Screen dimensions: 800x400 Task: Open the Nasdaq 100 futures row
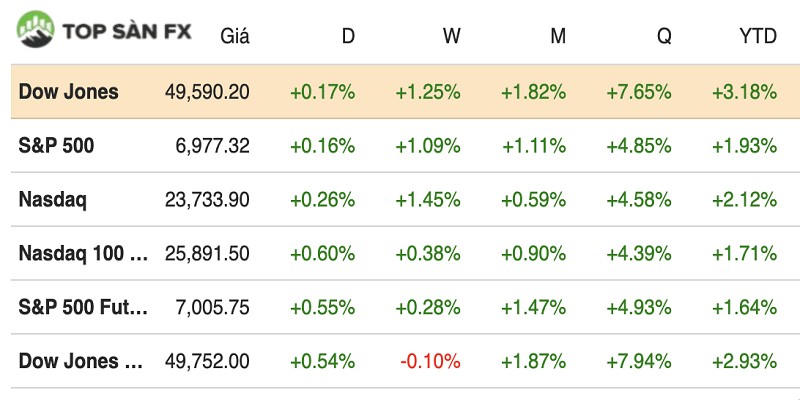(x=83, y=253)
